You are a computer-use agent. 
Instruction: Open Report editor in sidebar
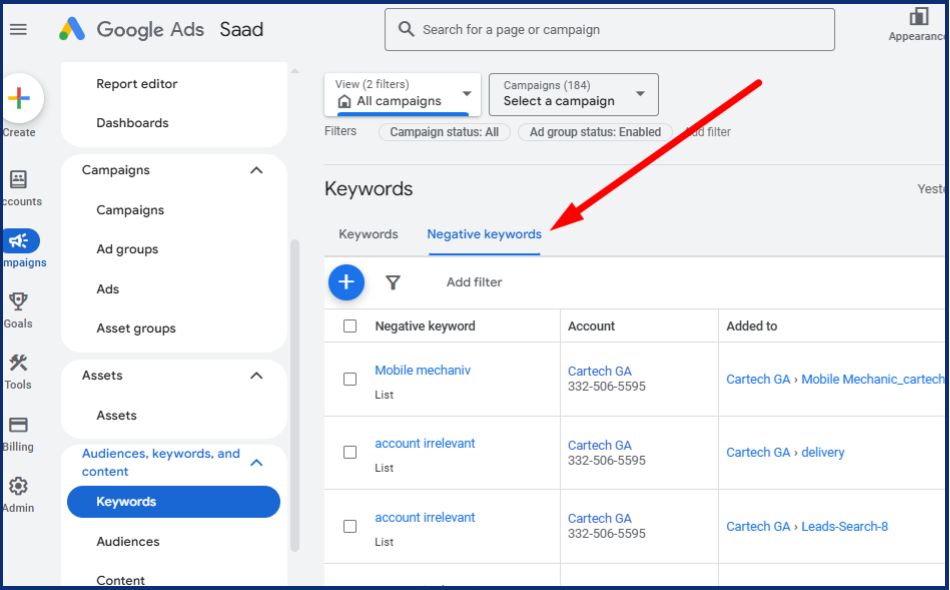tap(137, 84)
